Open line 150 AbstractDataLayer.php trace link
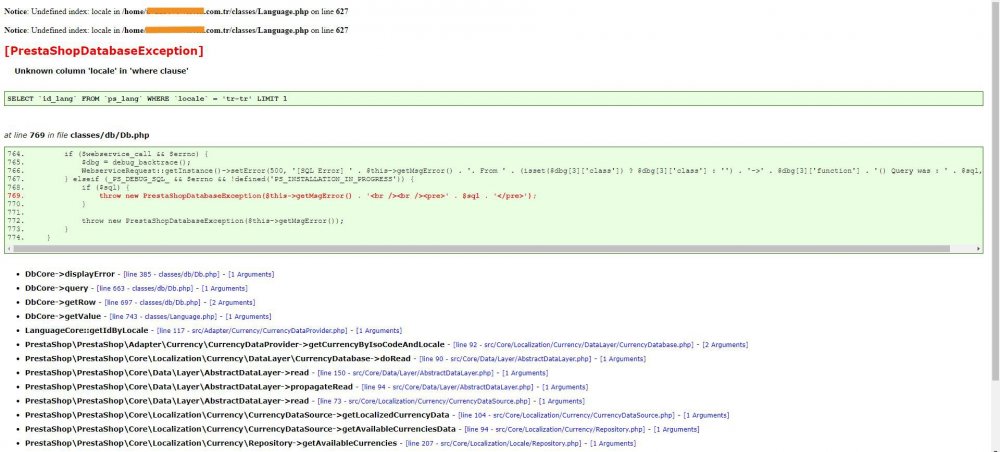This screenshot has width=1000, height=452. click(406, 372)
